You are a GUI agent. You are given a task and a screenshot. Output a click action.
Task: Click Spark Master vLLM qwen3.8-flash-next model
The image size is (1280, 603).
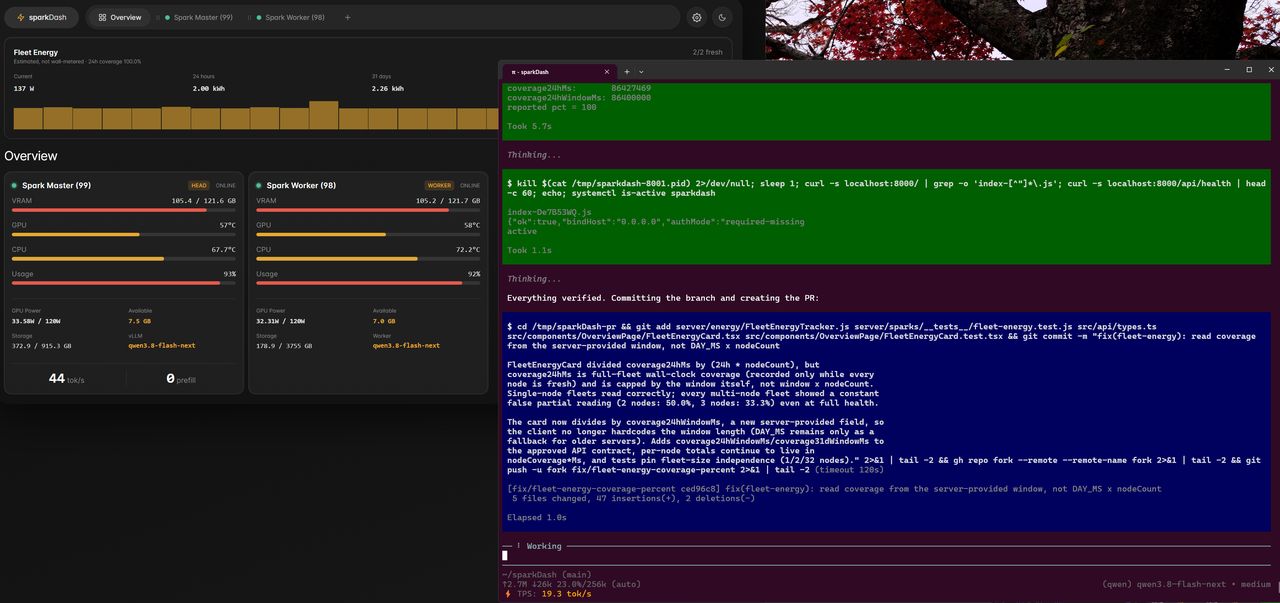(161, 346)
